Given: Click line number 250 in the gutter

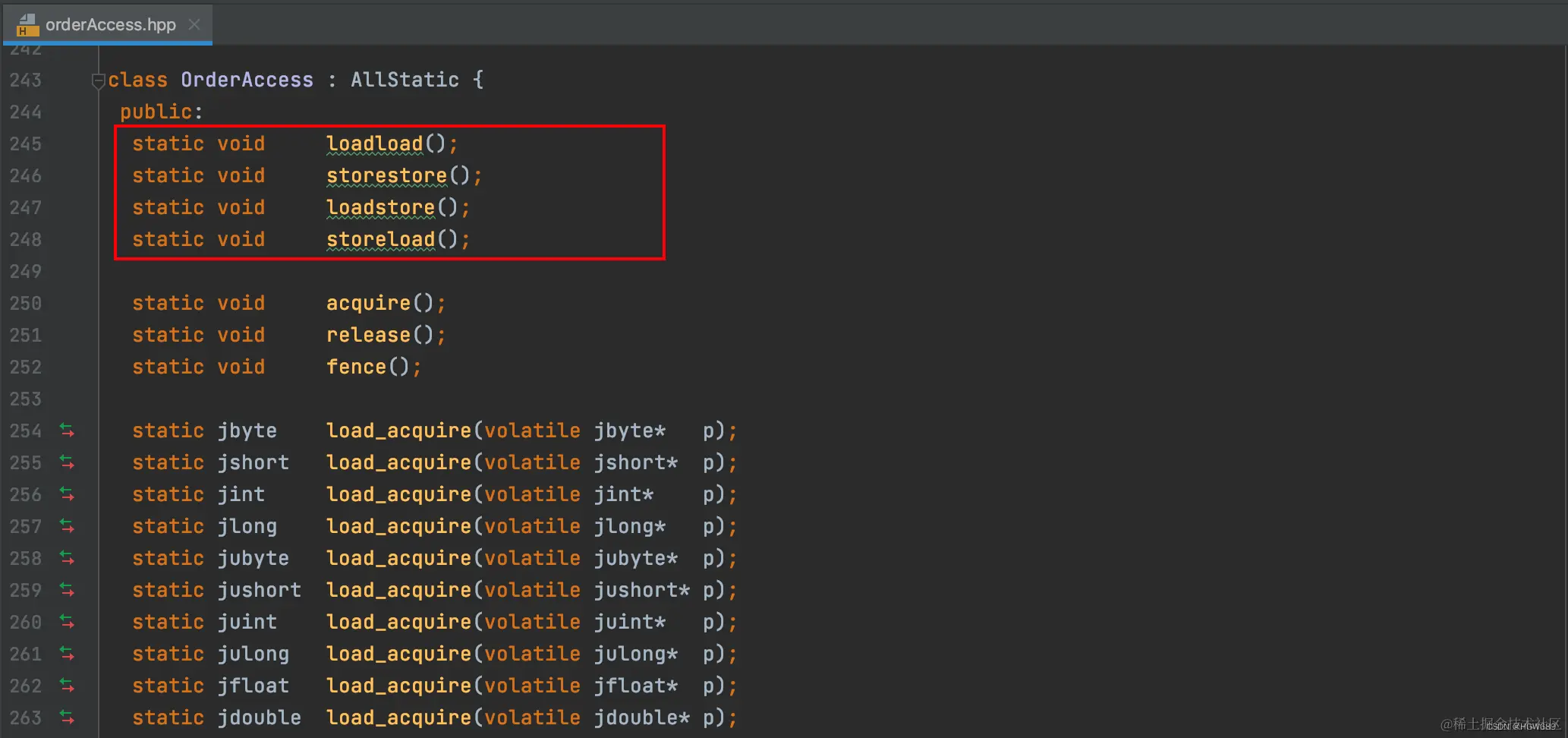Looking at the screenshot, I should tap(26, 303).
